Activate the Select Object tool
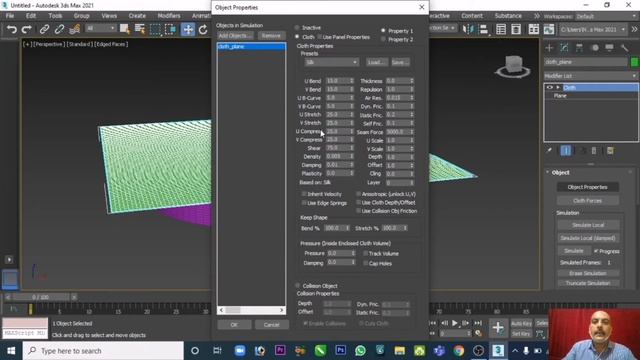The width and height of the screenshot is (640, 360). pos(124,29)
